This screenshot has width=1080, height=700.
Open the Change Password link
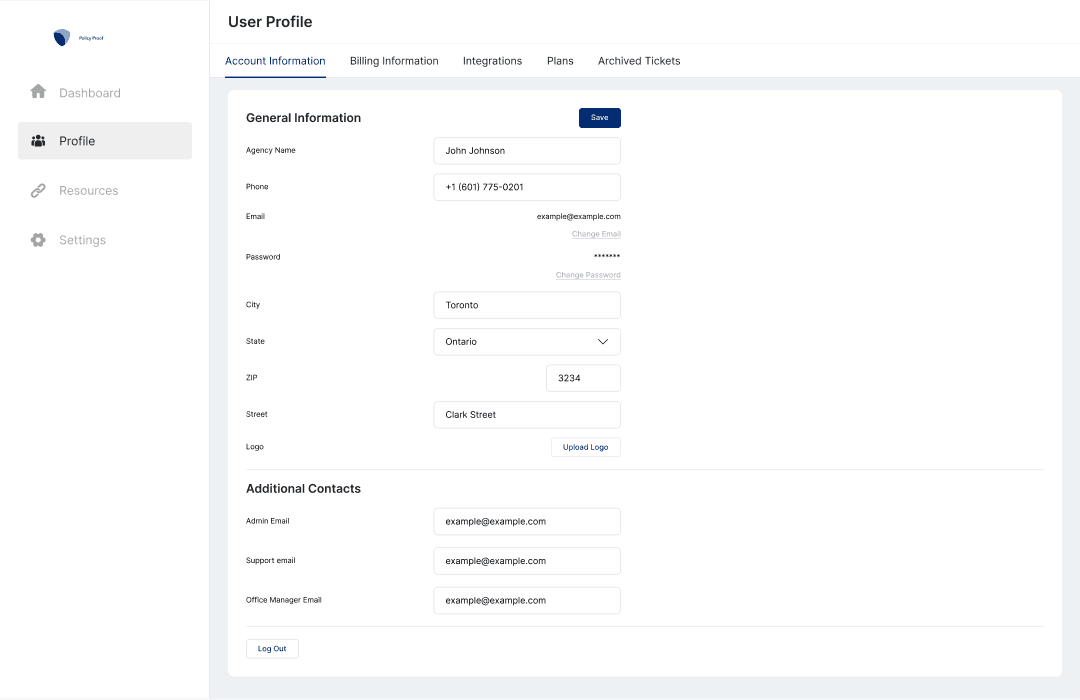click(x=588, y=274)
